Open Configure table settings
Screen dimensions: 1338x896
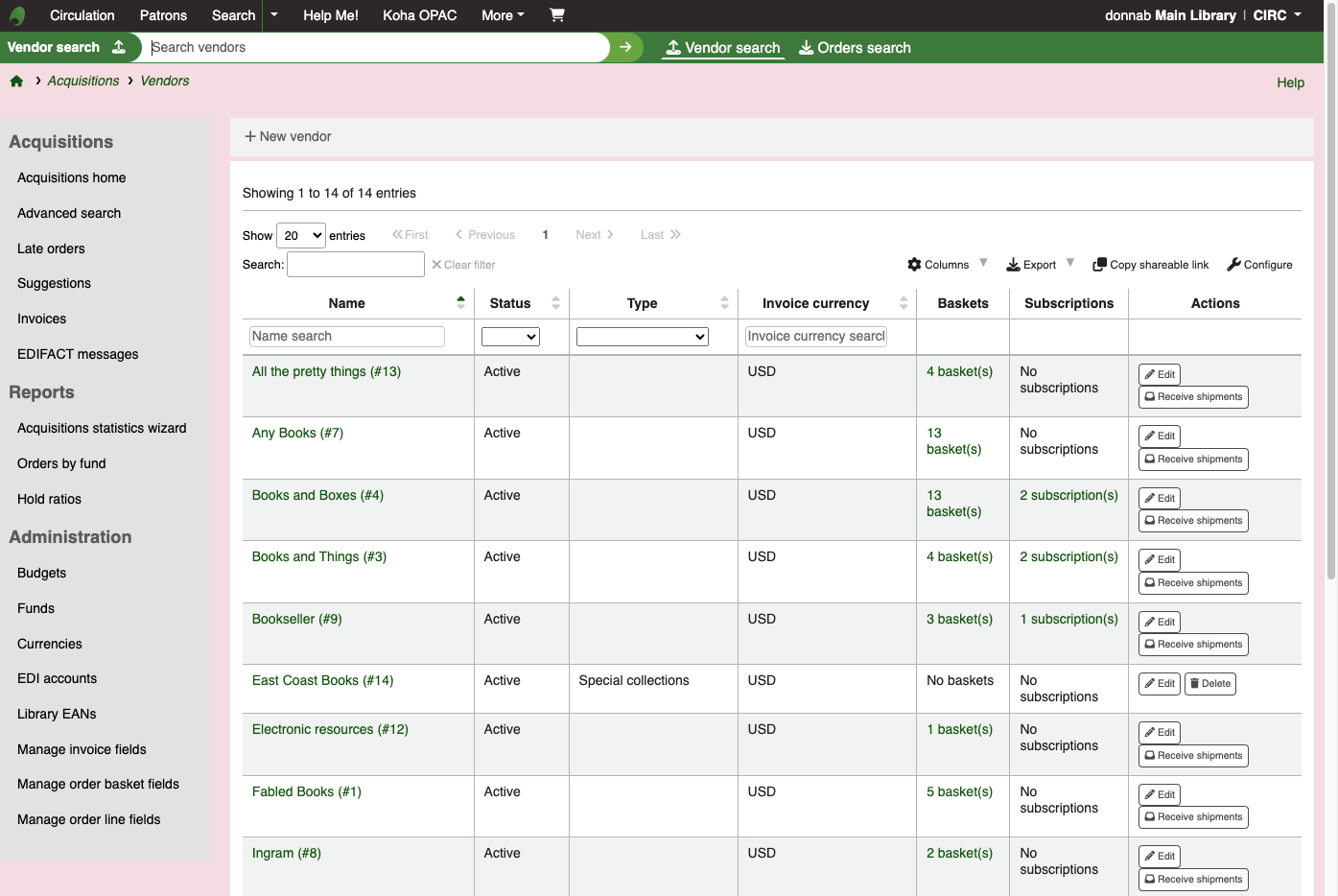[1260, 265]
